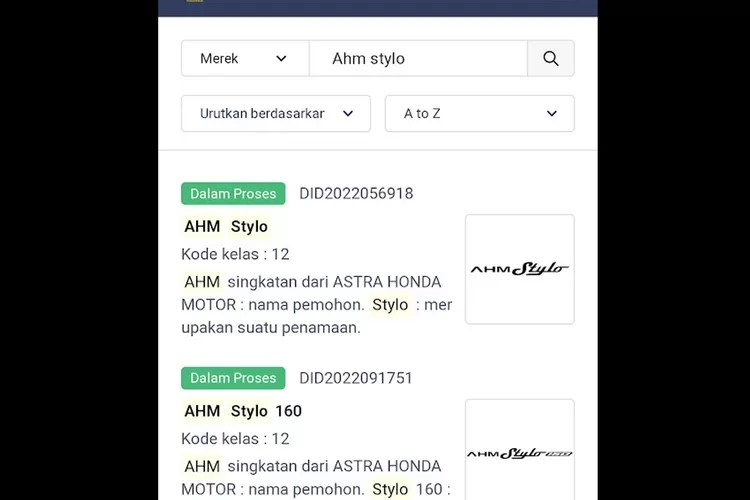Click the magnifying glass search icon

[551, 59]
